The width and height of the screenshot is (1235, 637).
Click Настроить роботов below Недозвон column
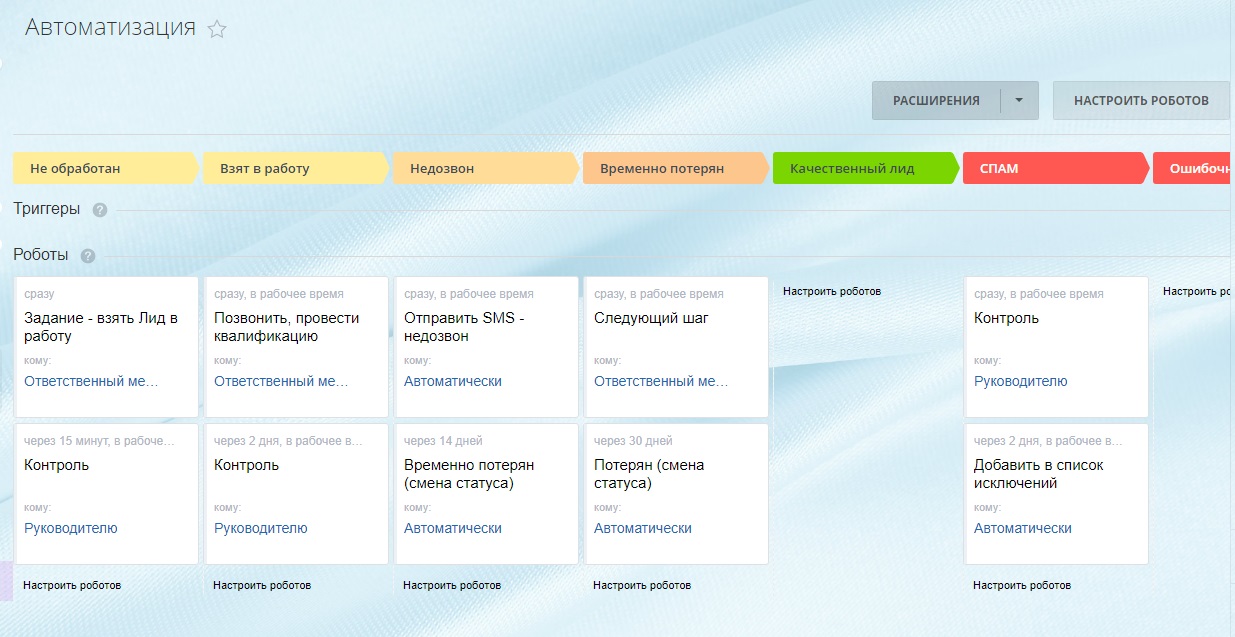click(452, 585)
